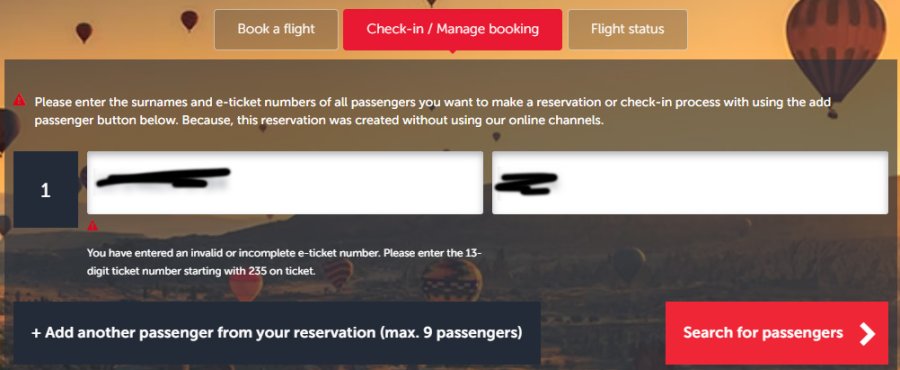Open the Book a flight tab
The width and height of the screenshot is (900, 370).
click(x=276, y=29)
